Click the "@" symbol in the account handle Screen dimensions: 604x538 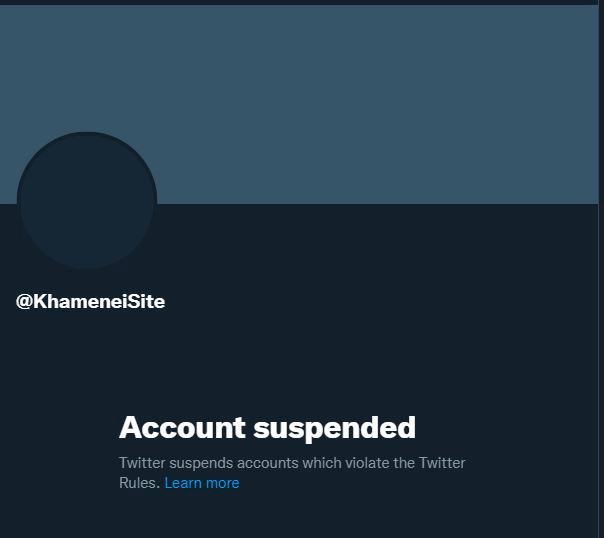(25, 302)
